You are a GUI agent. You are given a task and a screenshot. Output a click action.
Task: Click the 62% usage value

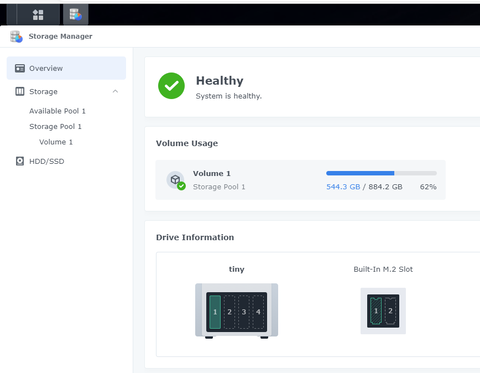(428, 187)
